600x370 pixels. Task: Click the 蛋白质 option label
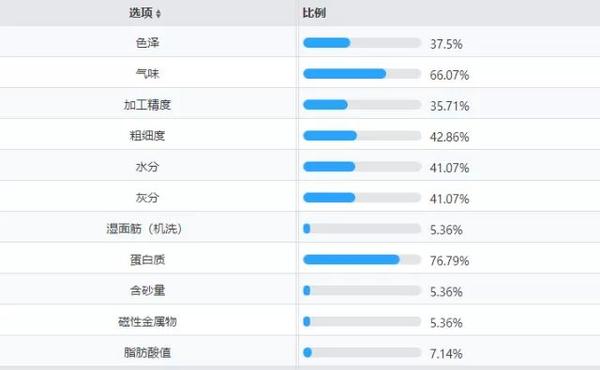coord(147,260)
